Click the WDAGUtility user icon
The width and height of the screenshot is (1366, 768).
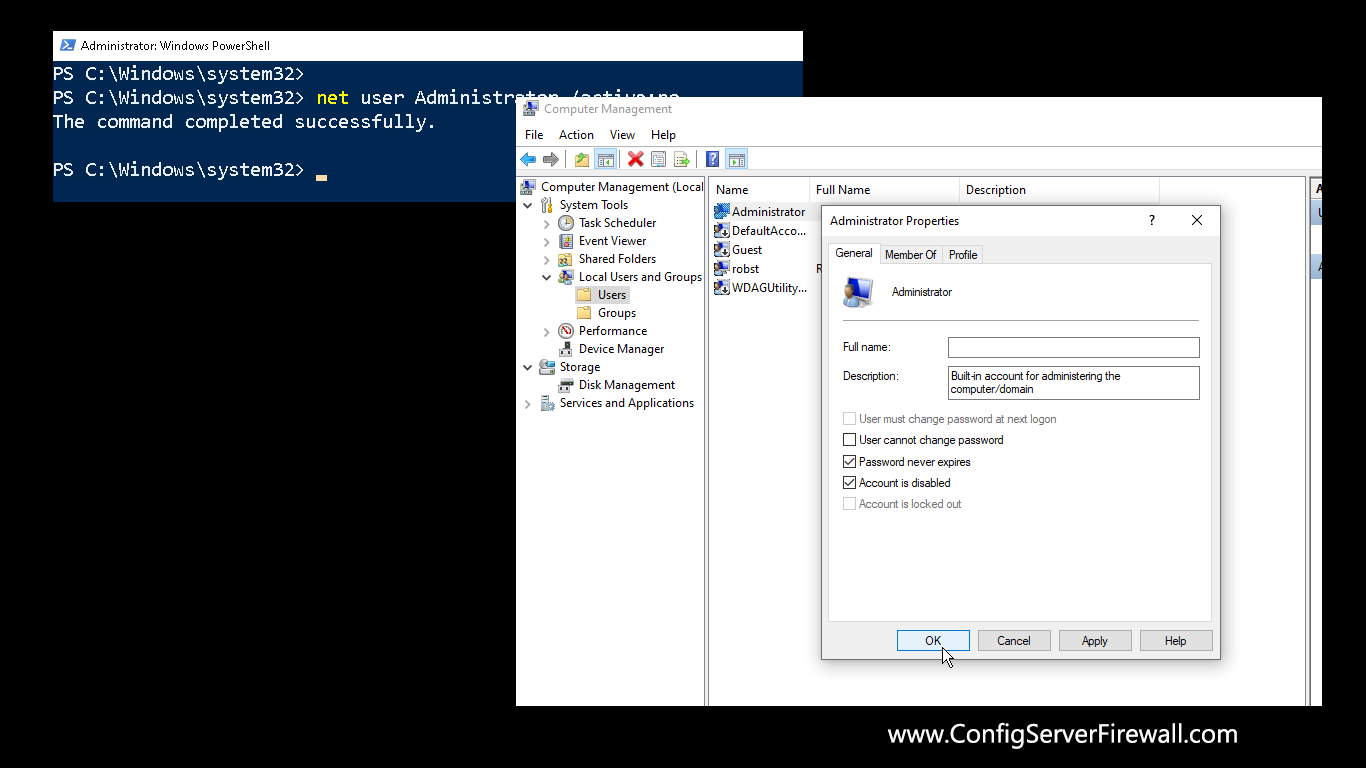[x=722, y=288]
